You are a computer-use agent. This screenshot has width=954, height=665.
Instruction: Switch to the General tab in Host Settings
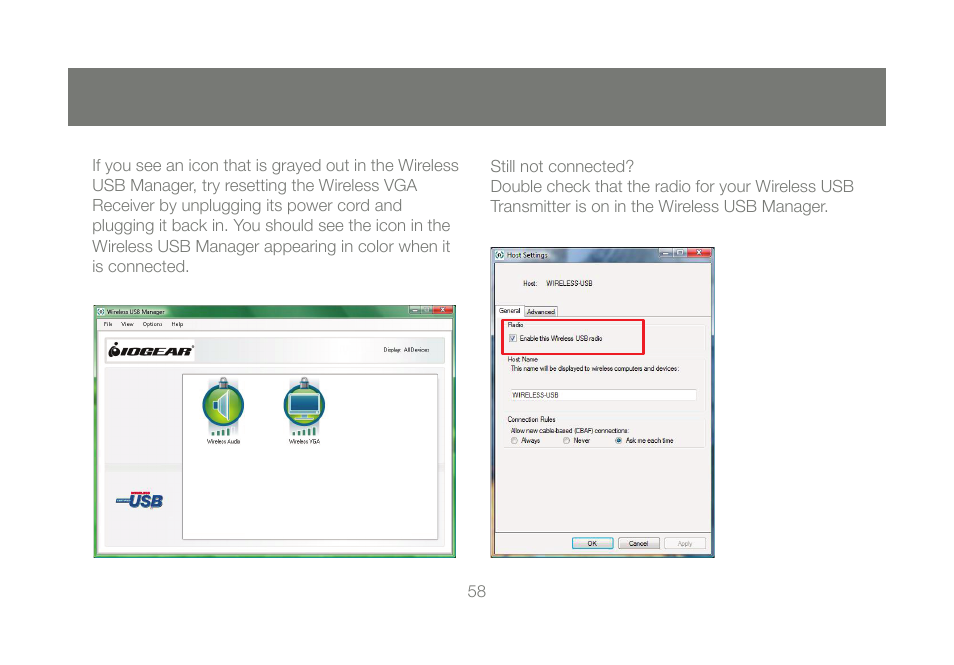(509, 310)
